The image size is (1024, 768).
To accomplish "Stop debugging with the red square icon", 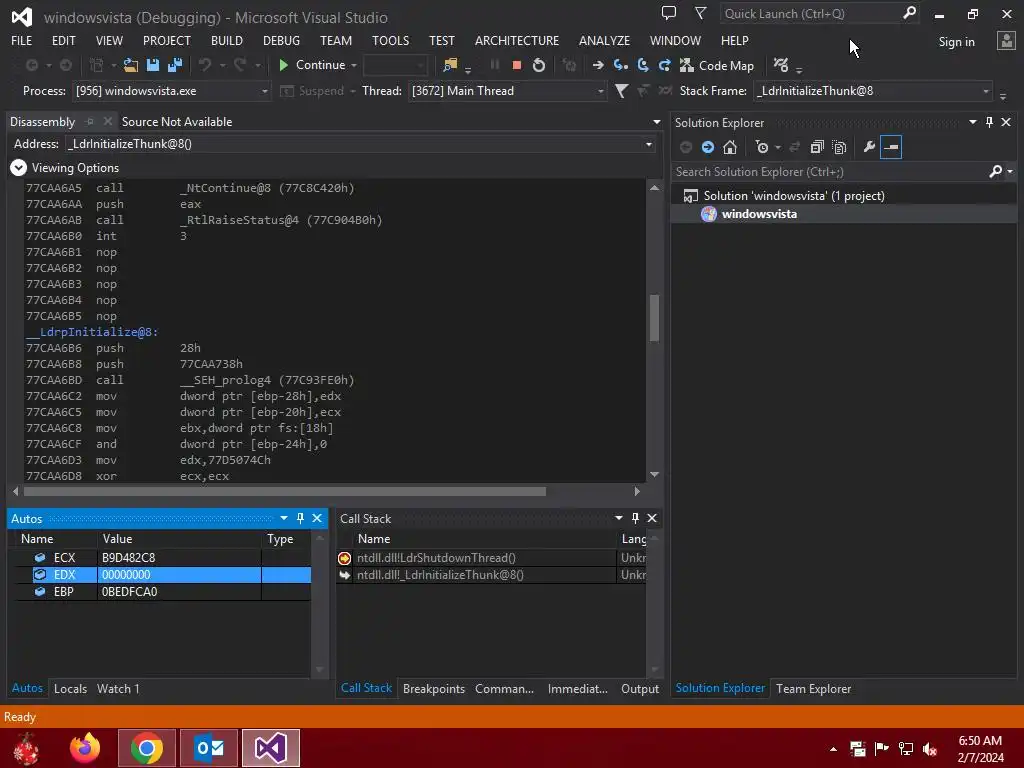I will (517, 65).
